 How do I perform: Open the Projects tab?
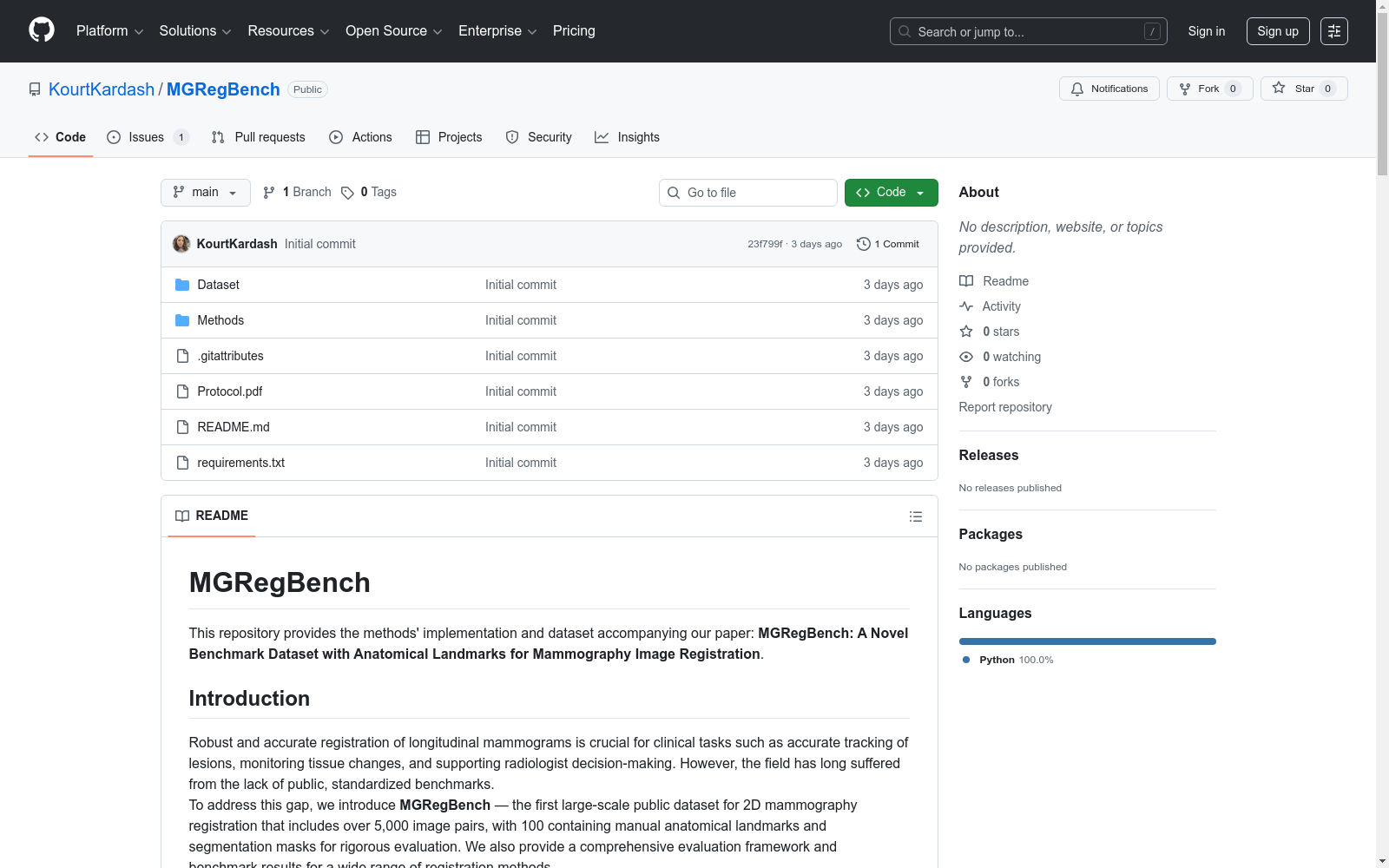point(449,137)
